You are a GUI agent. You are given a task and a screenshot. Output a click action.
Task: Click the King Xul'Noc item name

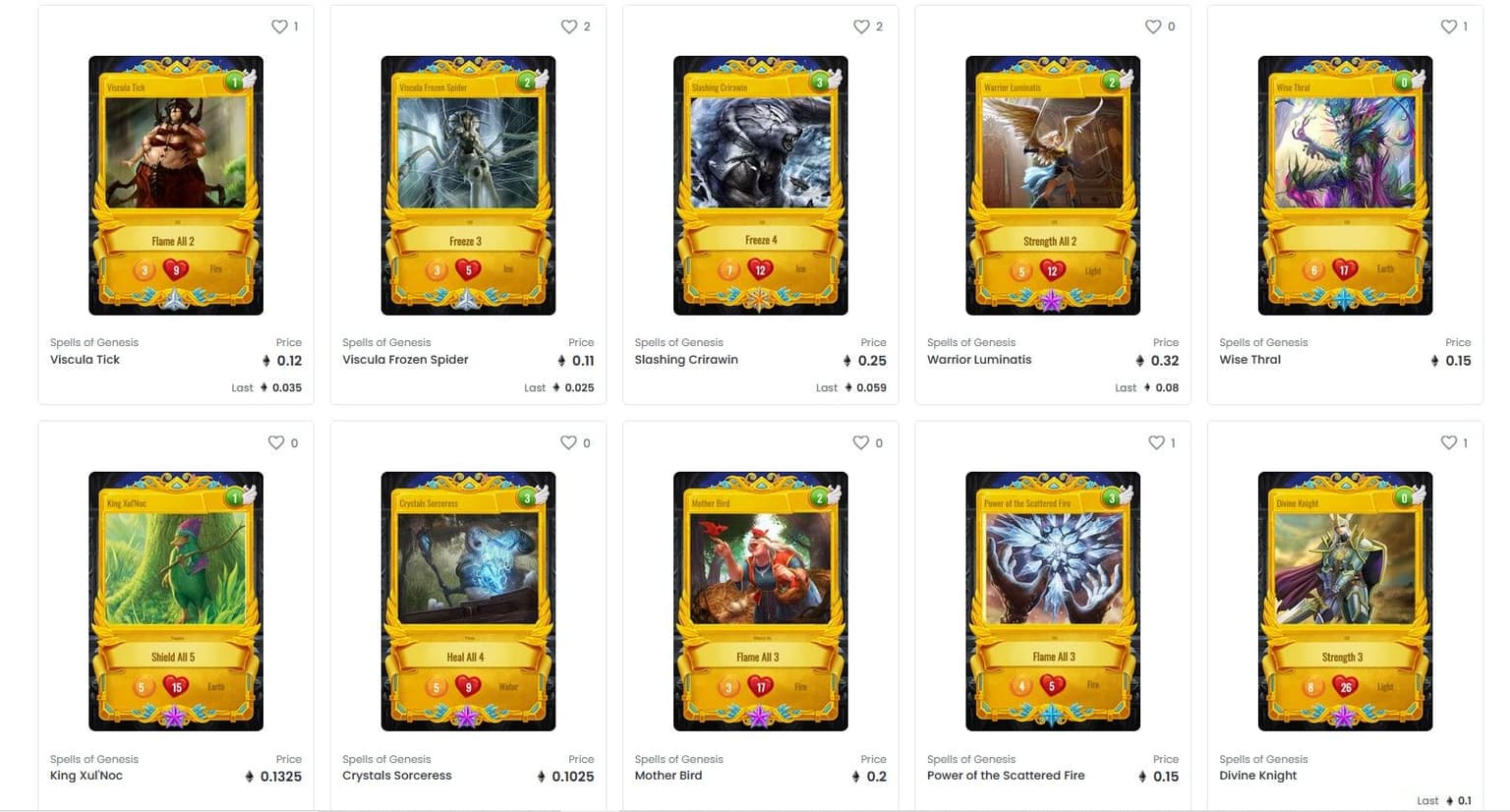coord(87,776)
